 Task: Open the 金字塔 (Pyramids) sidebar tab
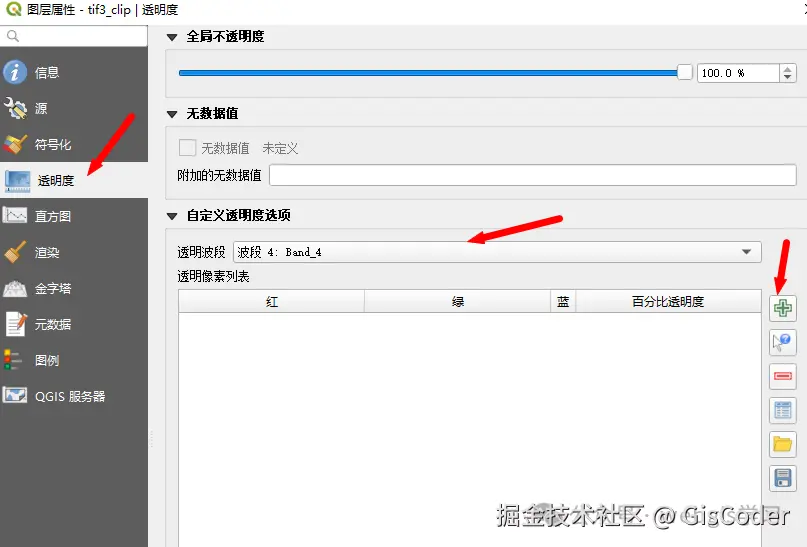point(74,288)
